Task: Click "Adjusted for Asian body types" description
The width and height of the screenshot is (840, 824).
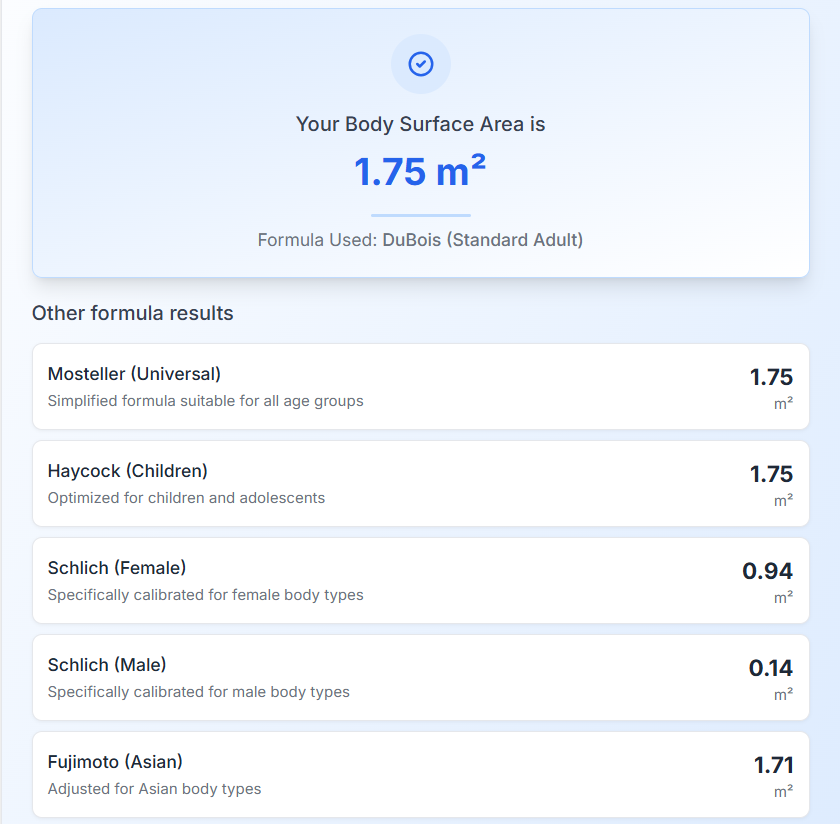Action: (x=154, y=789)
